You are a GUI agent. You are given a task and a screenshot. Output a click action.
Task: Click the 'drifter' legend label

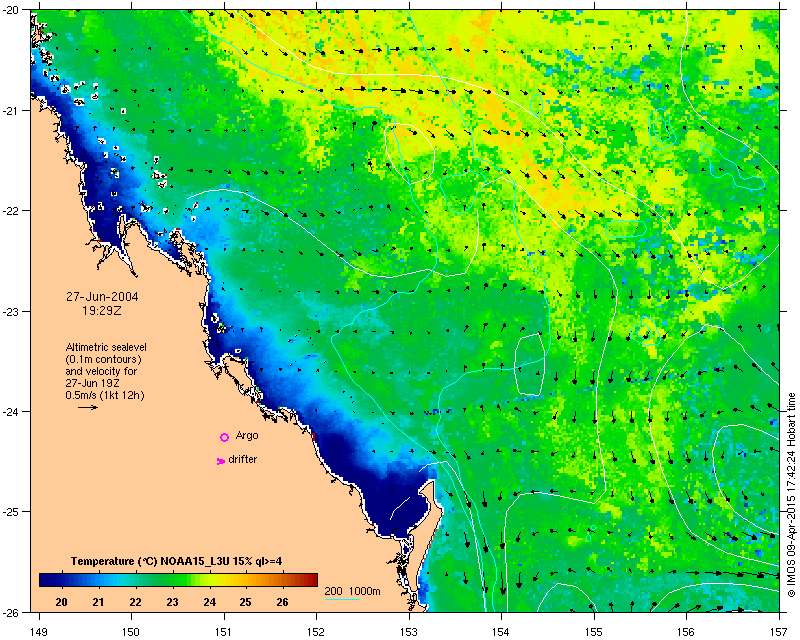tap(242, 459)
